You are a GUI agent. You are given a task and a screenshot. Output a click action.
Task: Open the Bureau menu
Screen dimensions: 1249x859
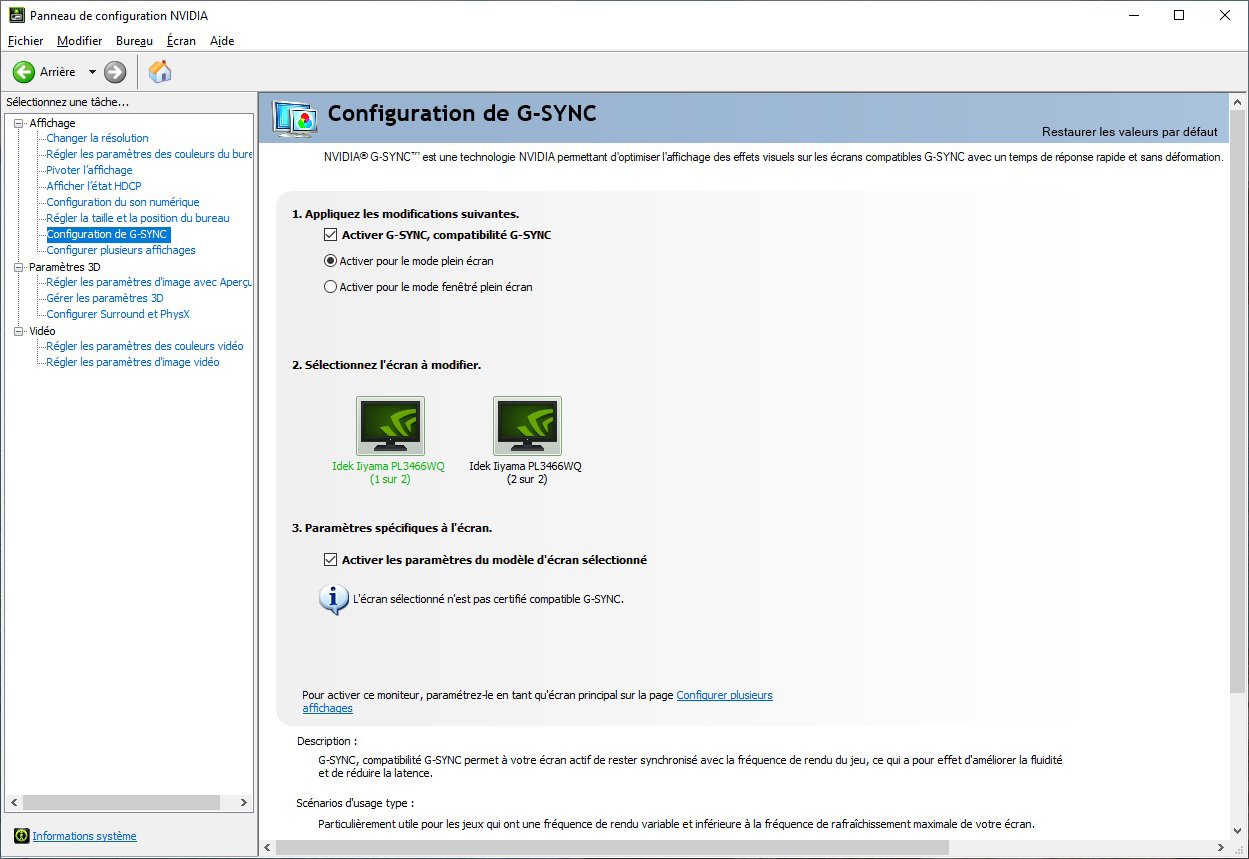tap(135, 41)
